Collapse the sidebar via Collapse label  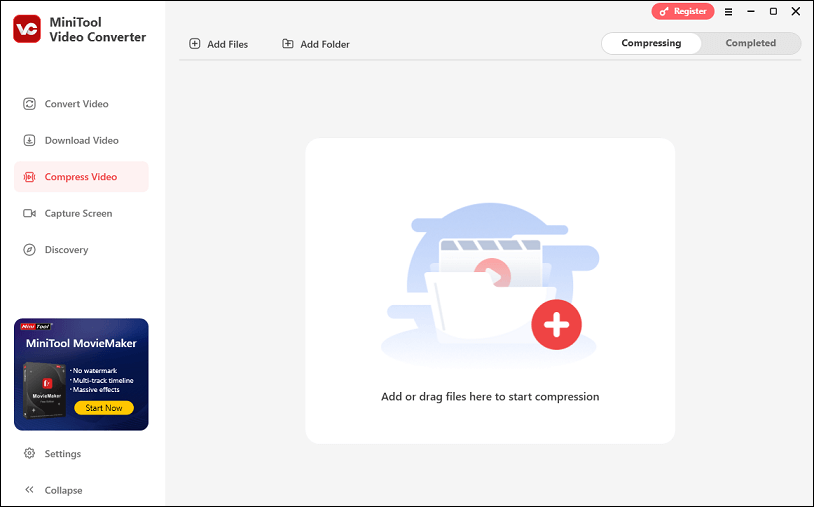pos(63,490)
